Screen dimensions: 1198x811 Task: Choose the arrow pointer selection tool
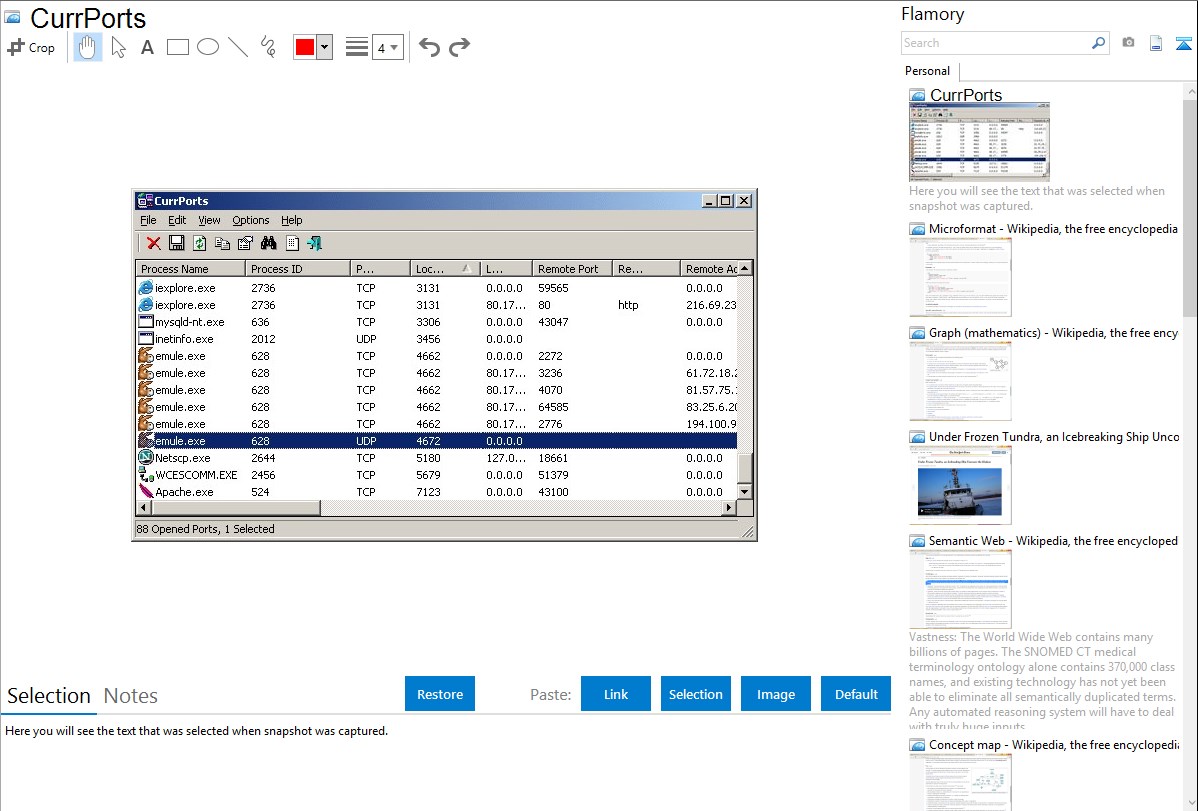coord(118,47)
